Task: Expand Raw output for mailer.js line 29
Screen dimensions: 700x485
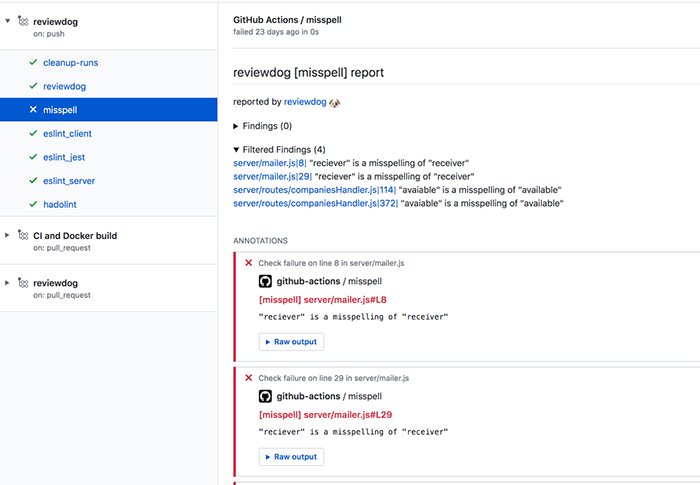Action: pos(291,457)
